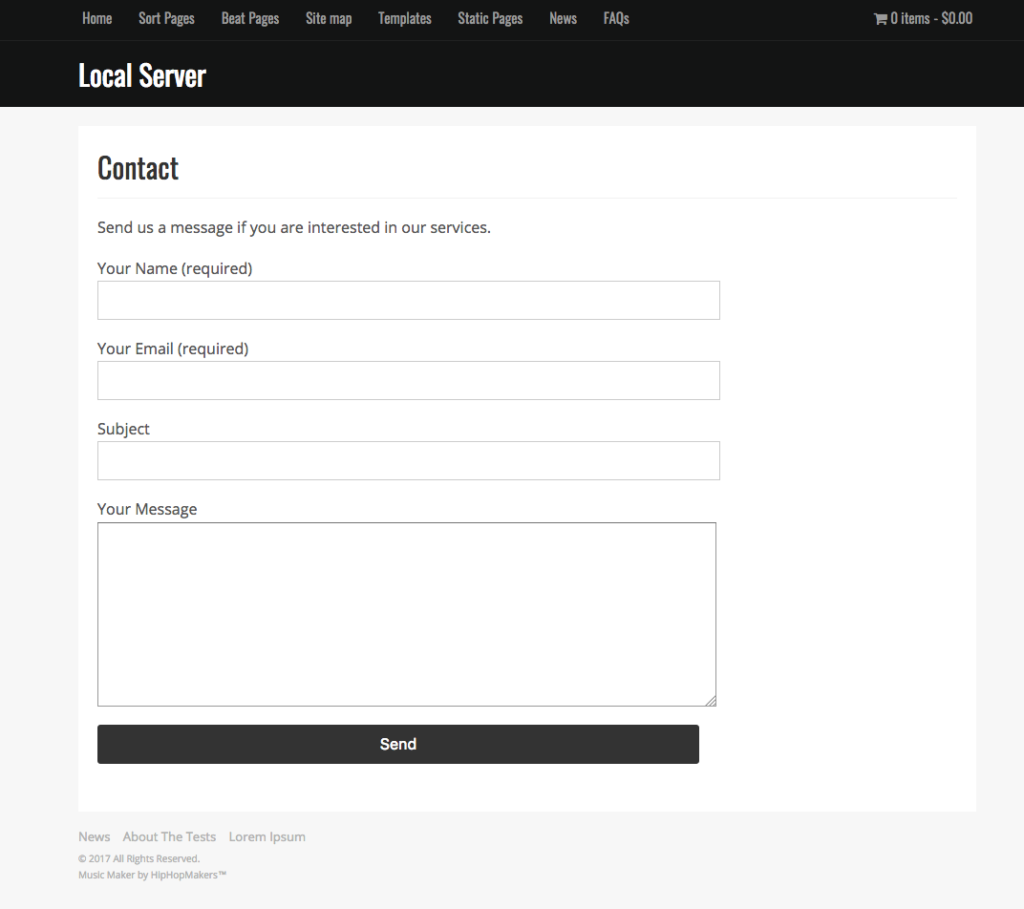Click 'Your Email (required)' label

[x=172, y=349]
